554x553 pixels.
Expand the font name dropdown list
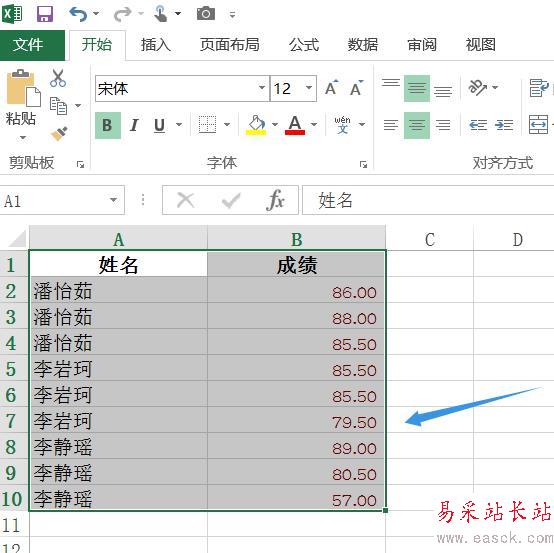[x=262, y=88]
